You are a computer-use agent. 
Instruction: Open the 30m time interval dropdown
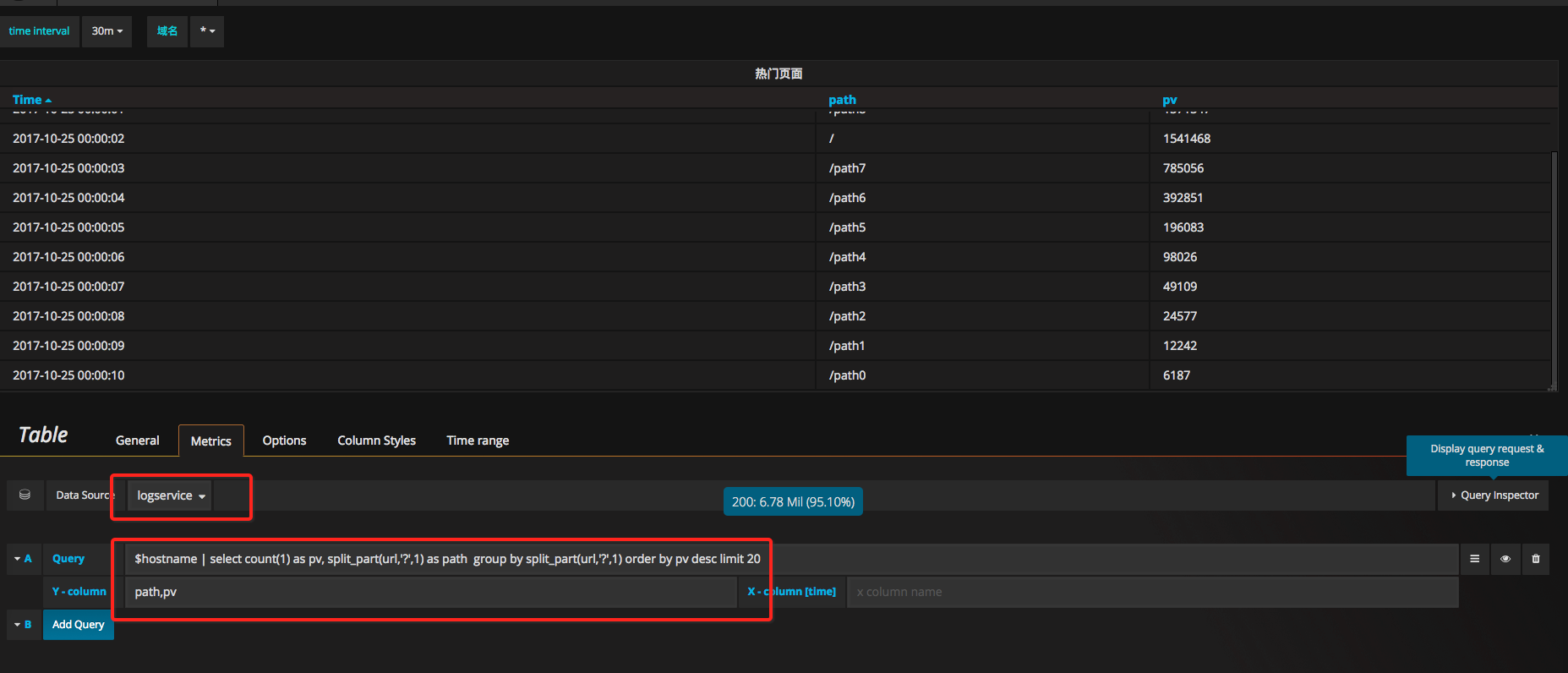[107, 31]
